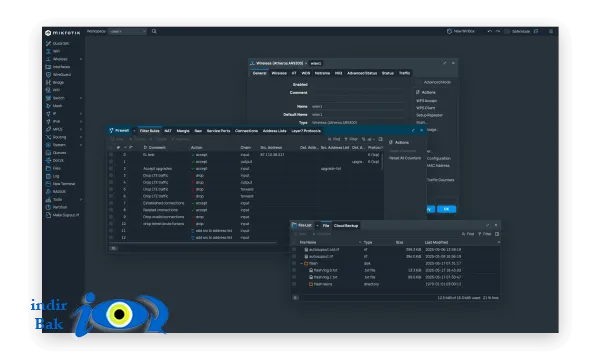This screenshot has height=360, width=600.
Task: Click Setup Repeater in Wireless actions
Action: click(429, 115)
